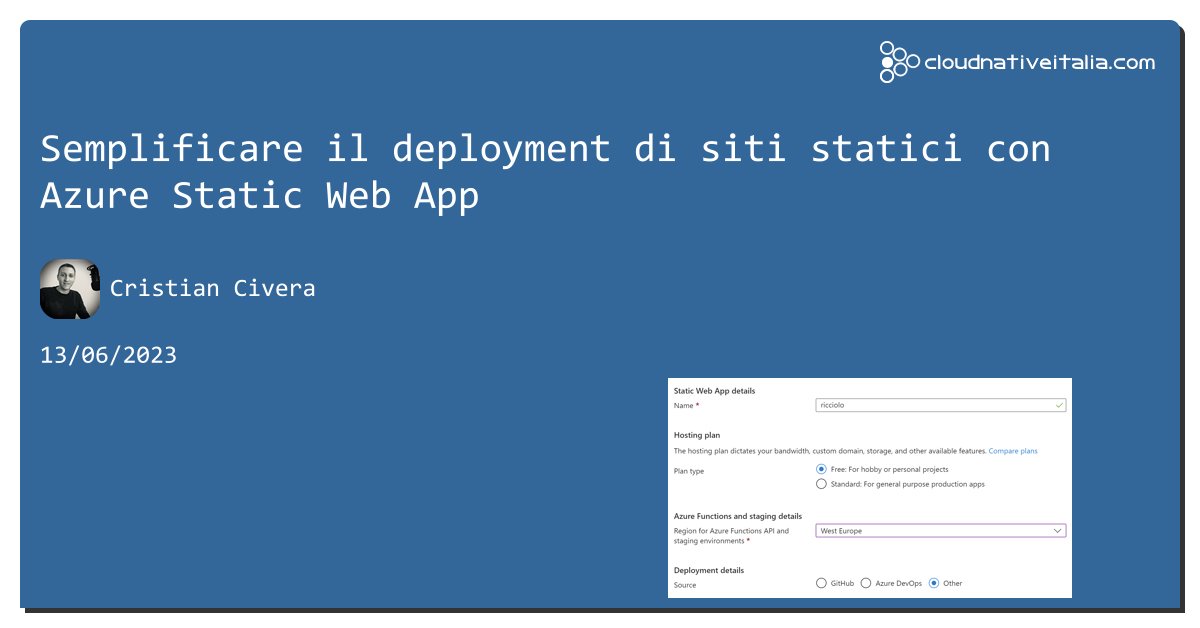Choose Azure DevOps as deployment source
Image resolution: width=1200 pixels, height=628 pixels.
tap(866, 583)
